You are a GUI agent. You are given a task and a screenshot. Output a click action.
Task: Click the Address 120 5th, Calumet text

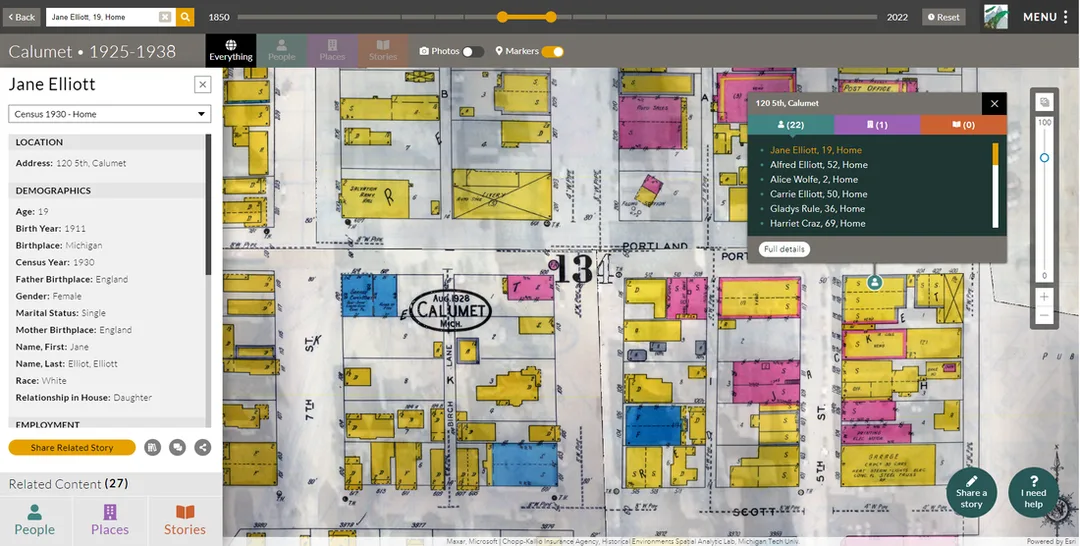(71, 163)
